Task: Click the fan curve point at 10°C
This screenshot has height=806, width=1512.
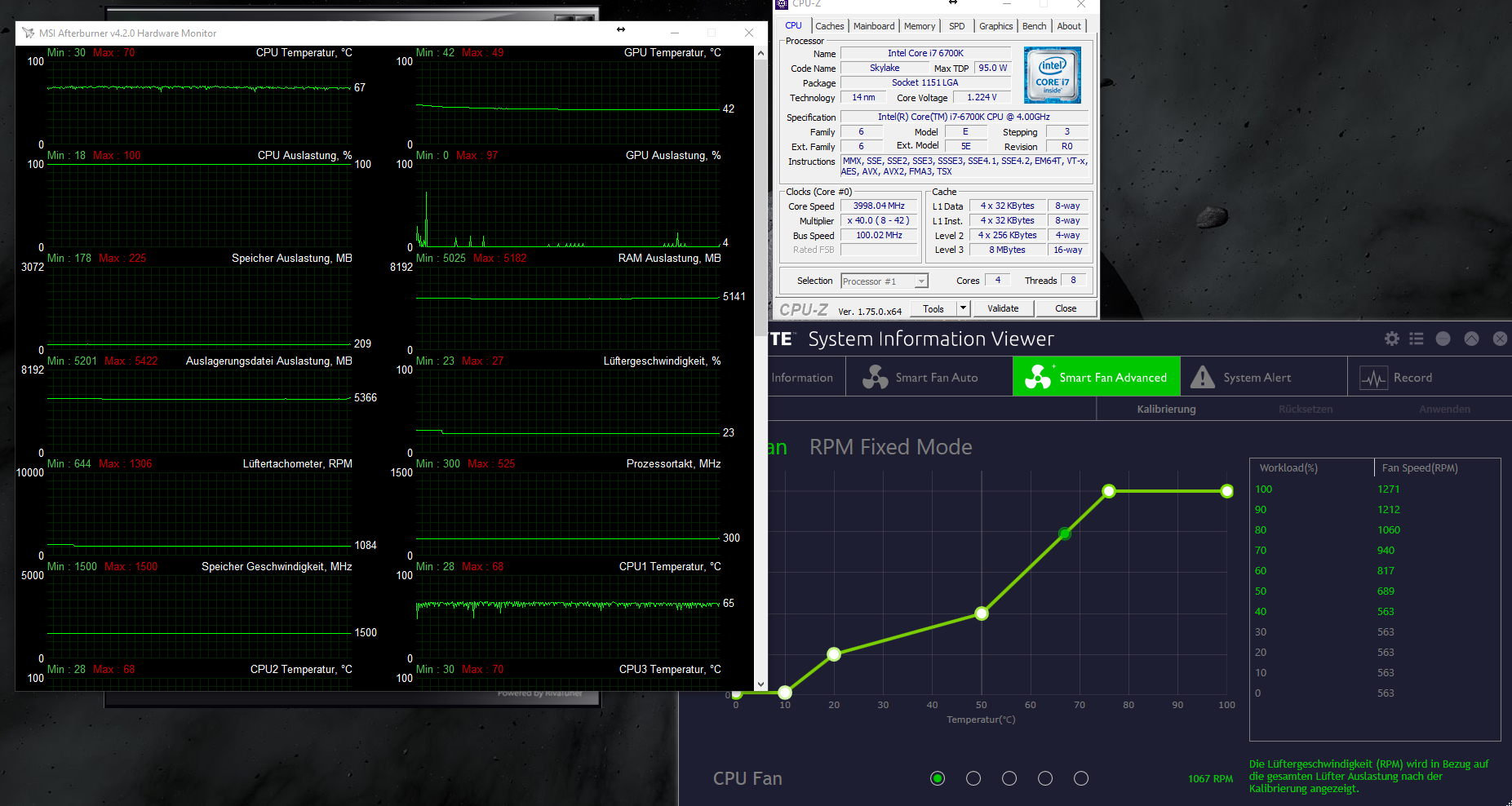Action: pos(785,693)
